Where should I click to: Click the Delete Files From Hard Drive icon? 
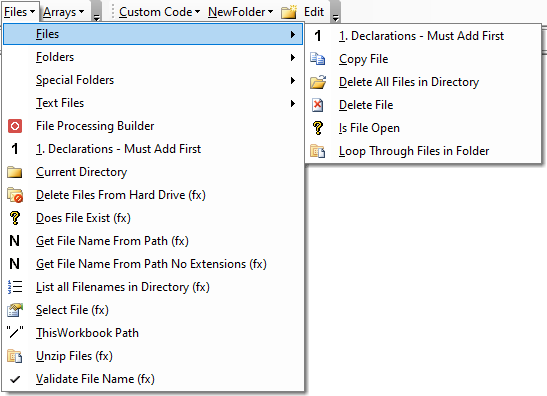coord(15,195)
